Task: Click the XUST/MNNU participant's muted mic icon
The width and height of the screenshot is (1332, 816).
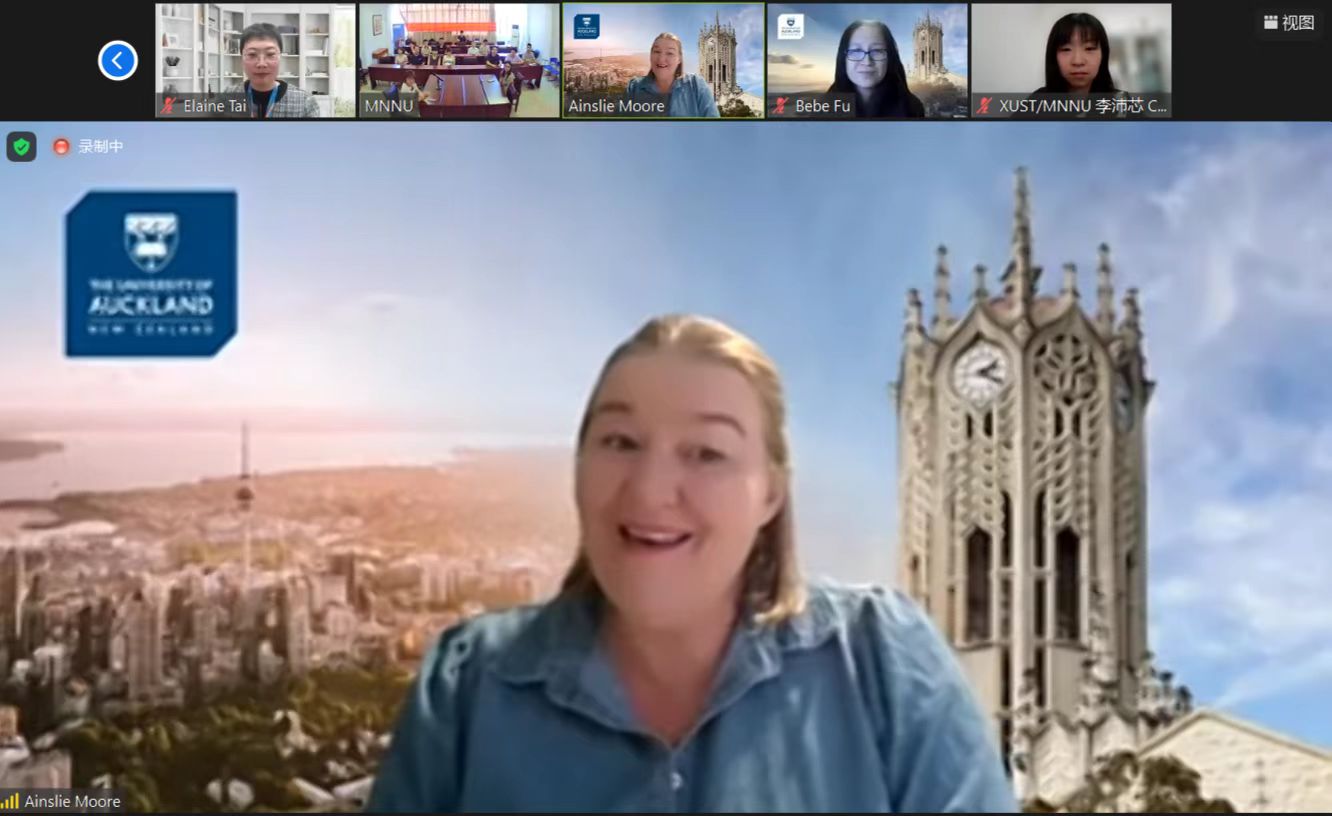Action: click(984, 106)
